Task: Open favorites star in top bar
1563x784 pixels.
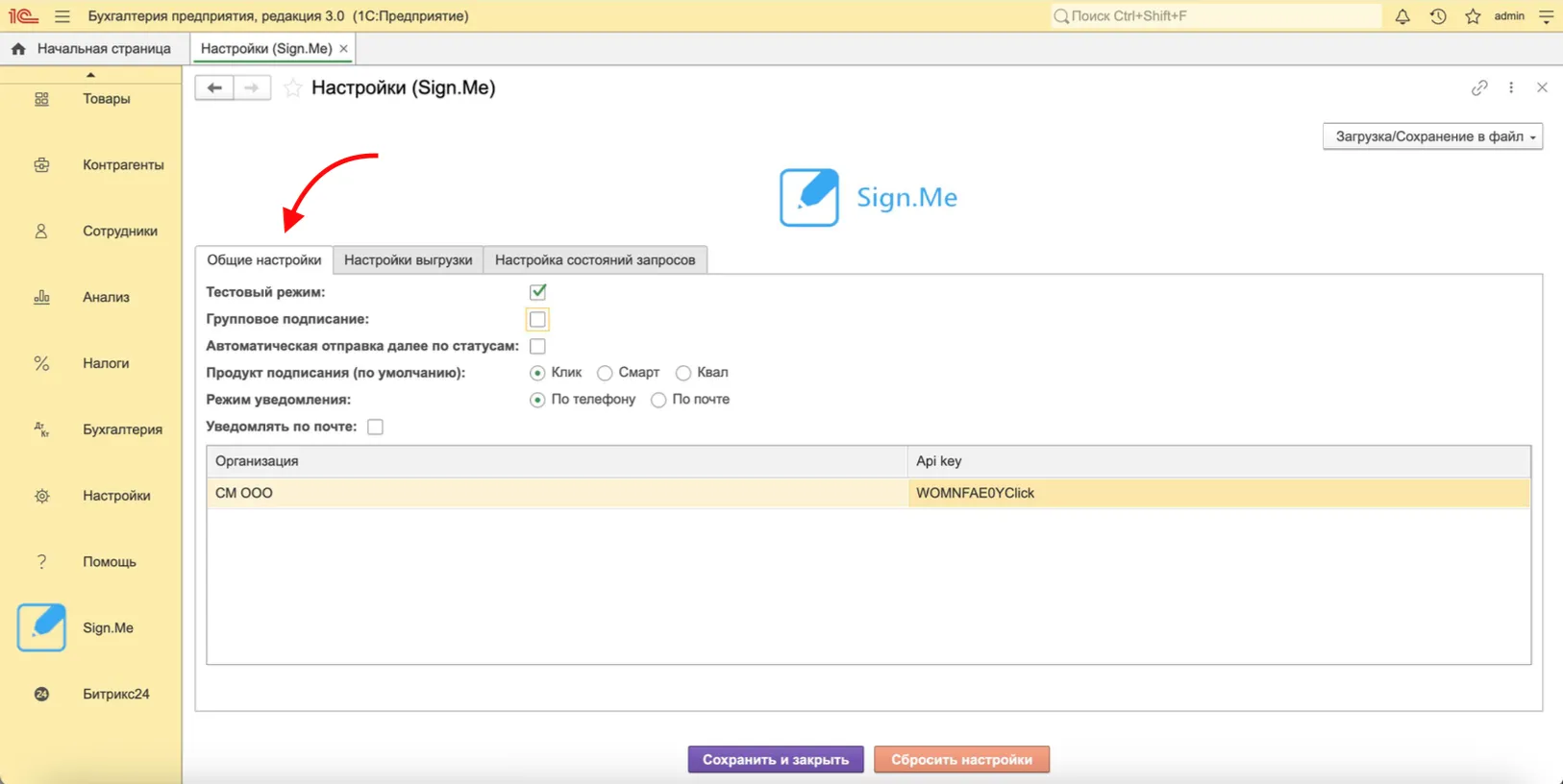Action: click(x=1473, y=16)
